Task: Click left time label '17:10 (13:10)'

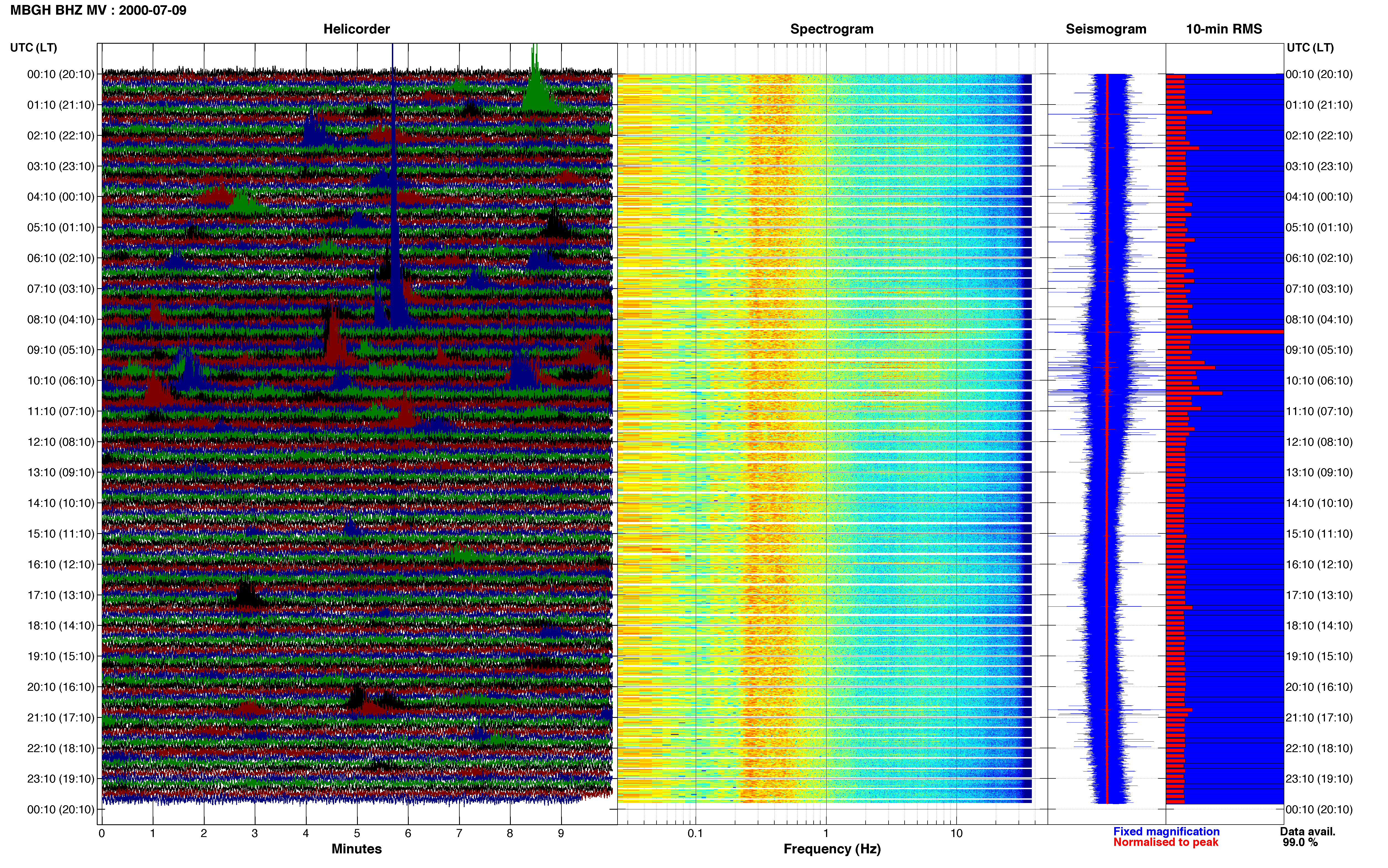Action: pyautogui.click(x=61, y=595)
